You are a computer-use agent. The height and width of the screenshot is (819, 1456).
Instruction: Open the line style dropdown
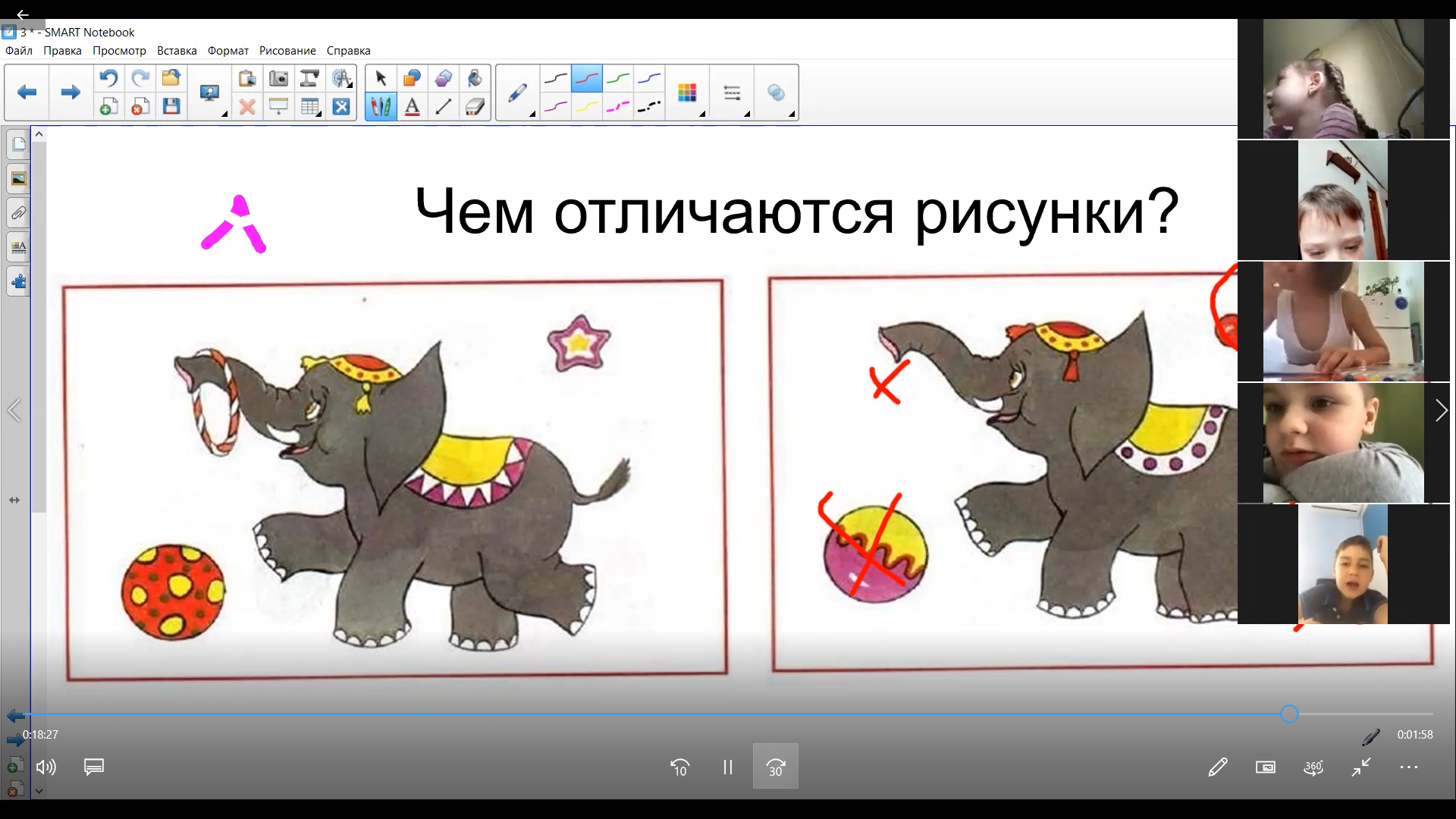(x=733, y=93)
